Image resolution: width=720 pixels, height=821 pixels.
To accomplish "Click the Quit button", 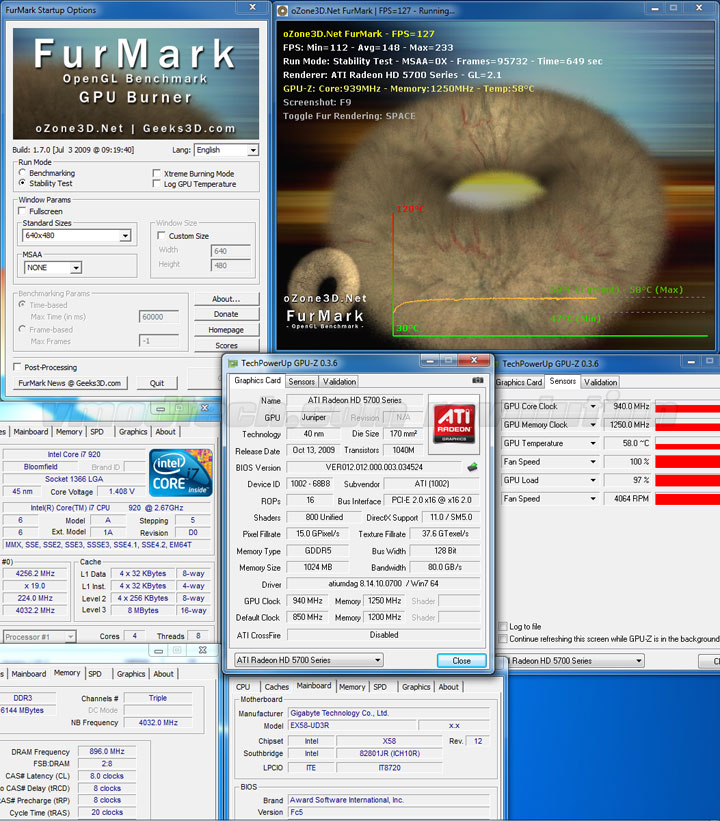I will [157, 383].
